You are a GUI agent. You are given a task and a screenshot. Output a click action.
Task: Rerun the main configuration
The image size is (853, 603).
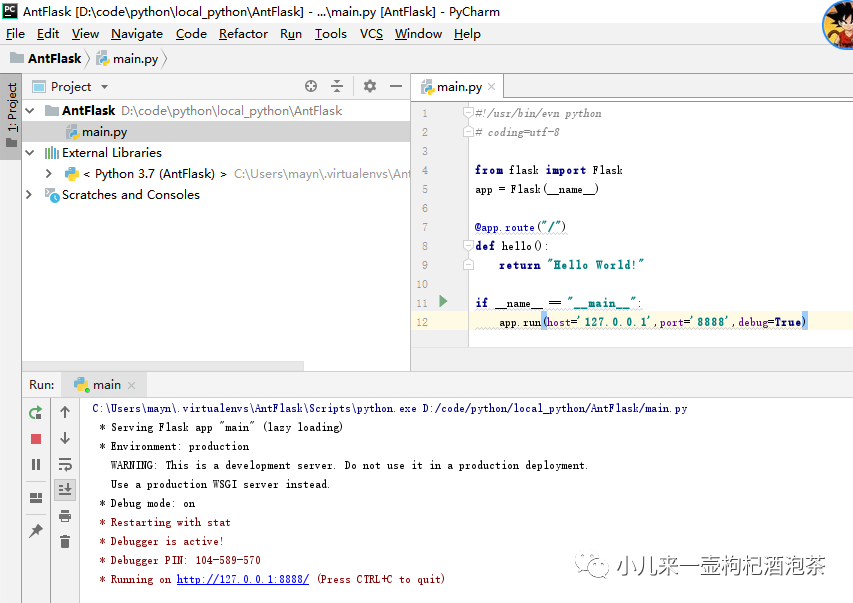click(x=36, y=413)
